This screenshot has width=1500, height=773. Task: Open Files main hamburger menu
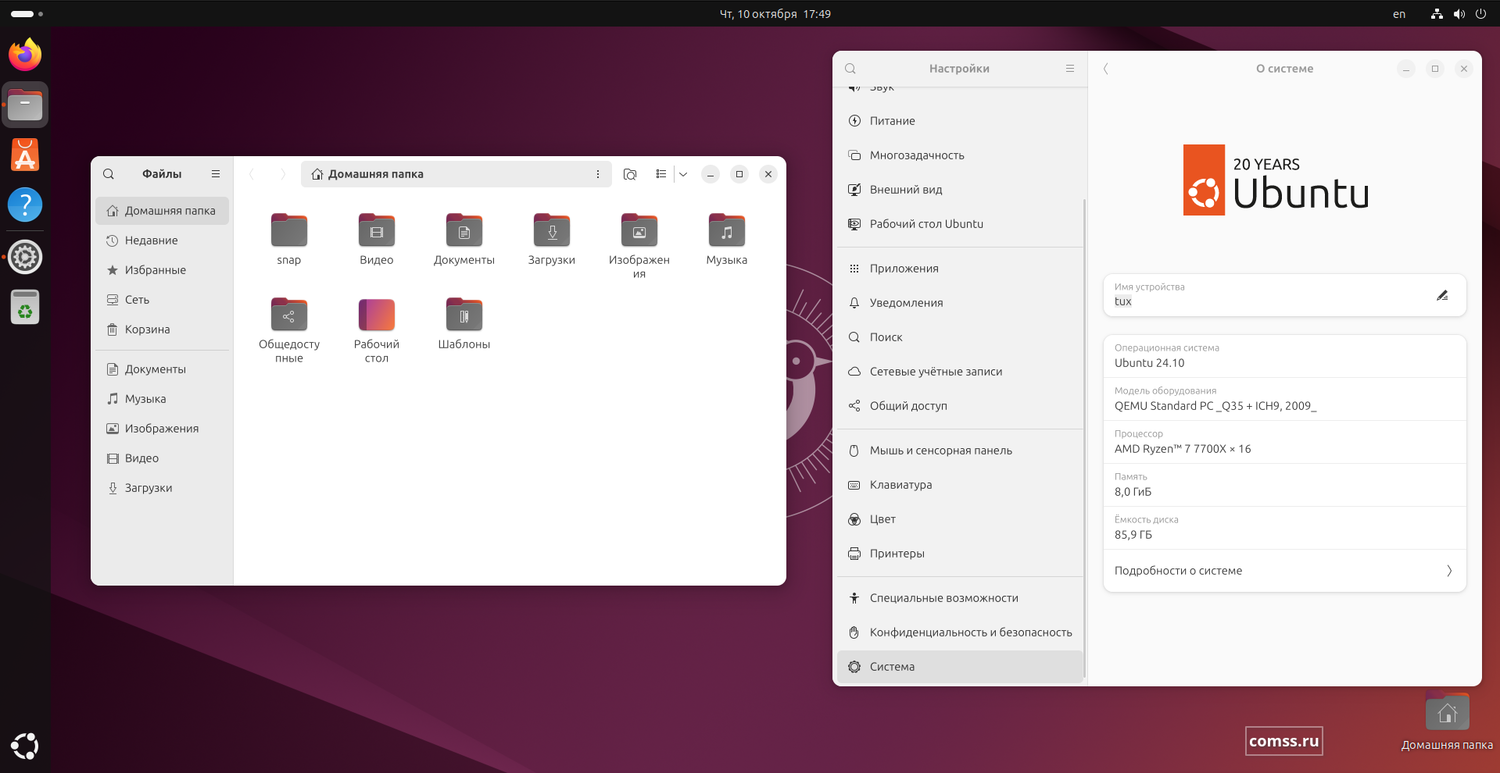[x=216, y=174]
